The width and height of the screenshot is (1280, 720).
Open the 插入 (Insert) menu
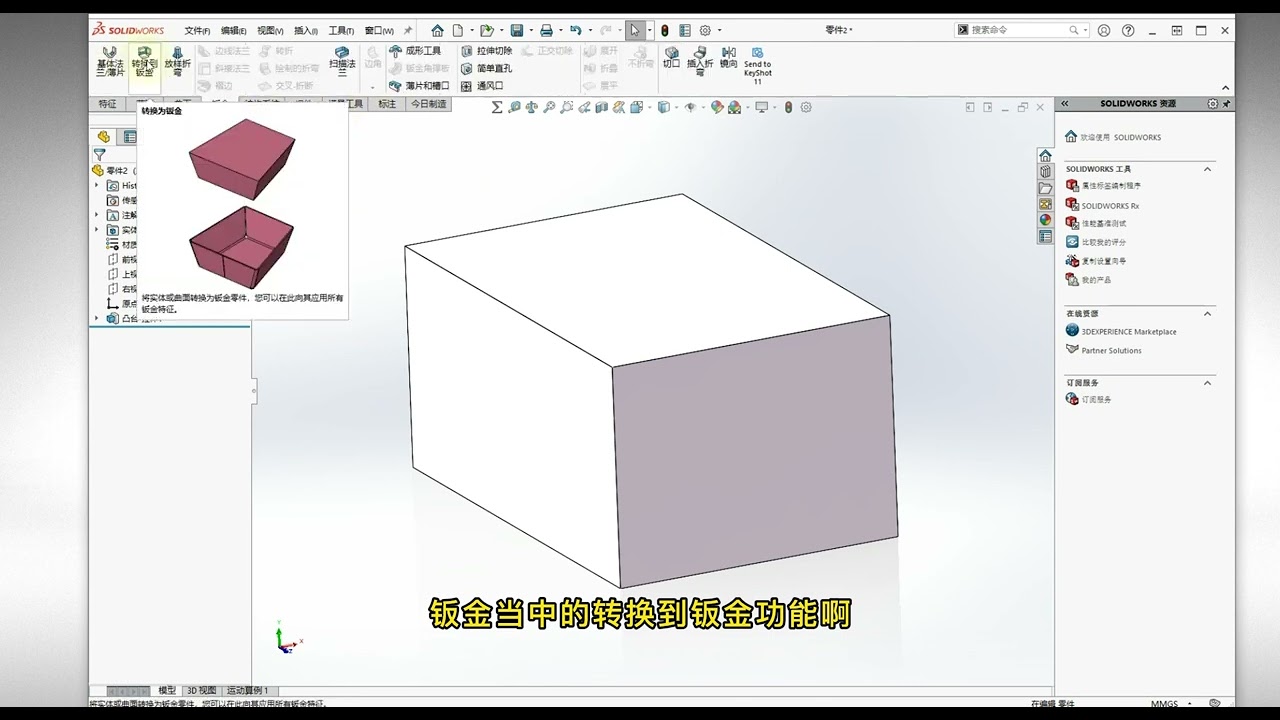306,31
